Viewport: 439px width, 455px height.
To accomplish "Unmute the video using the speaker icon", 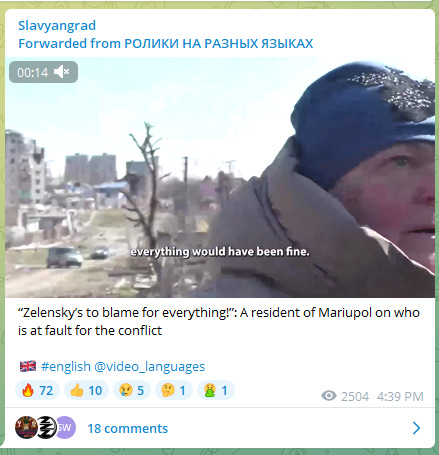I will [62, 72].
